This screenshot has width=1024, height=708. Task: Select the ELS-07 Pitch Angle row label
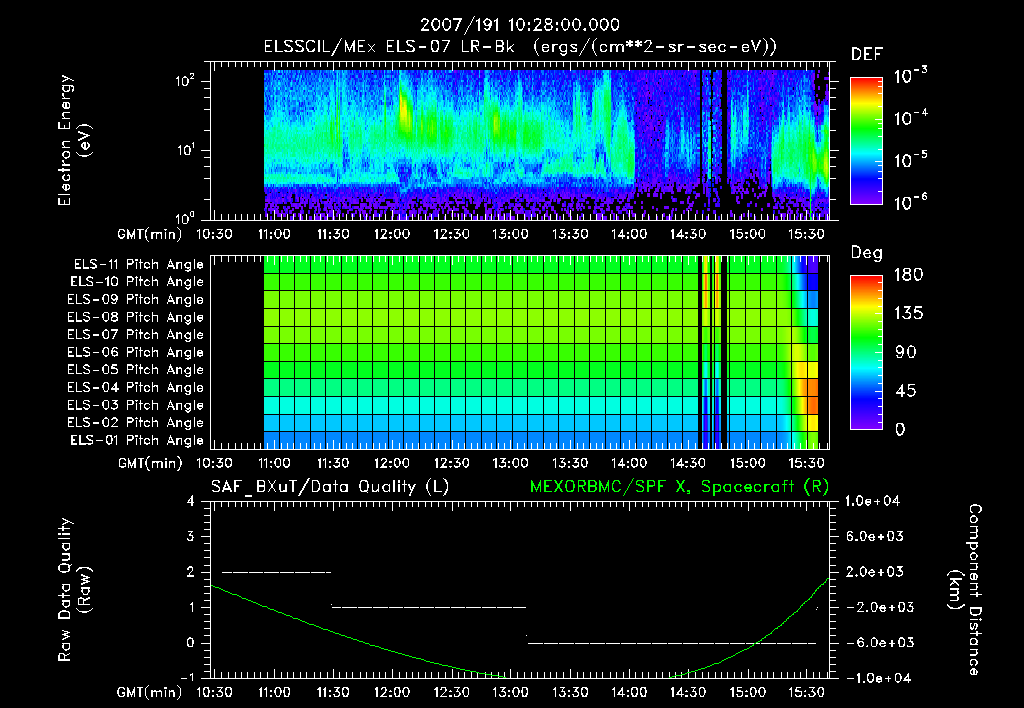coord(136,334)
